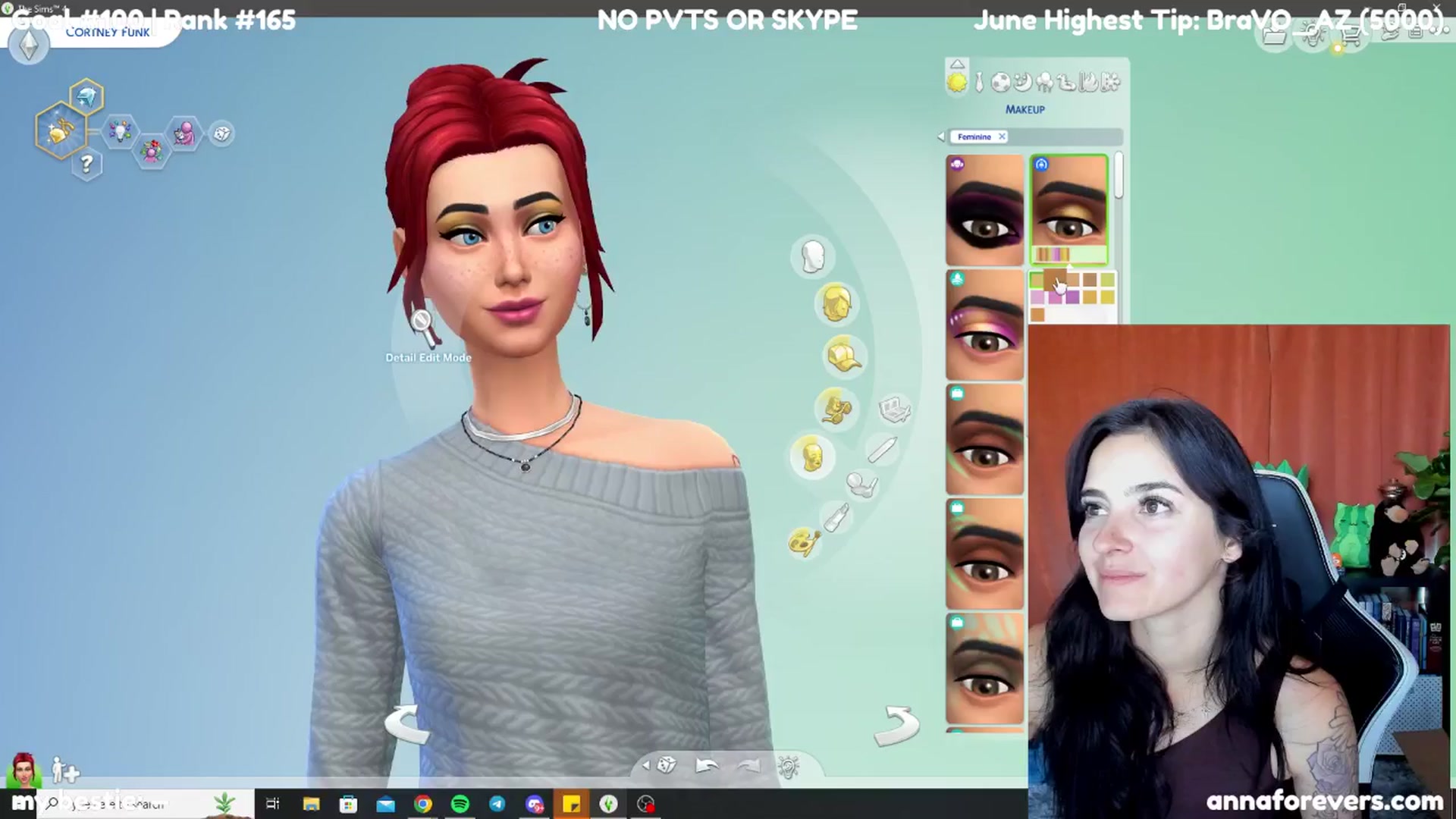
Task: Open the main plumbob menu button
Action: click(x=28, y=45)
